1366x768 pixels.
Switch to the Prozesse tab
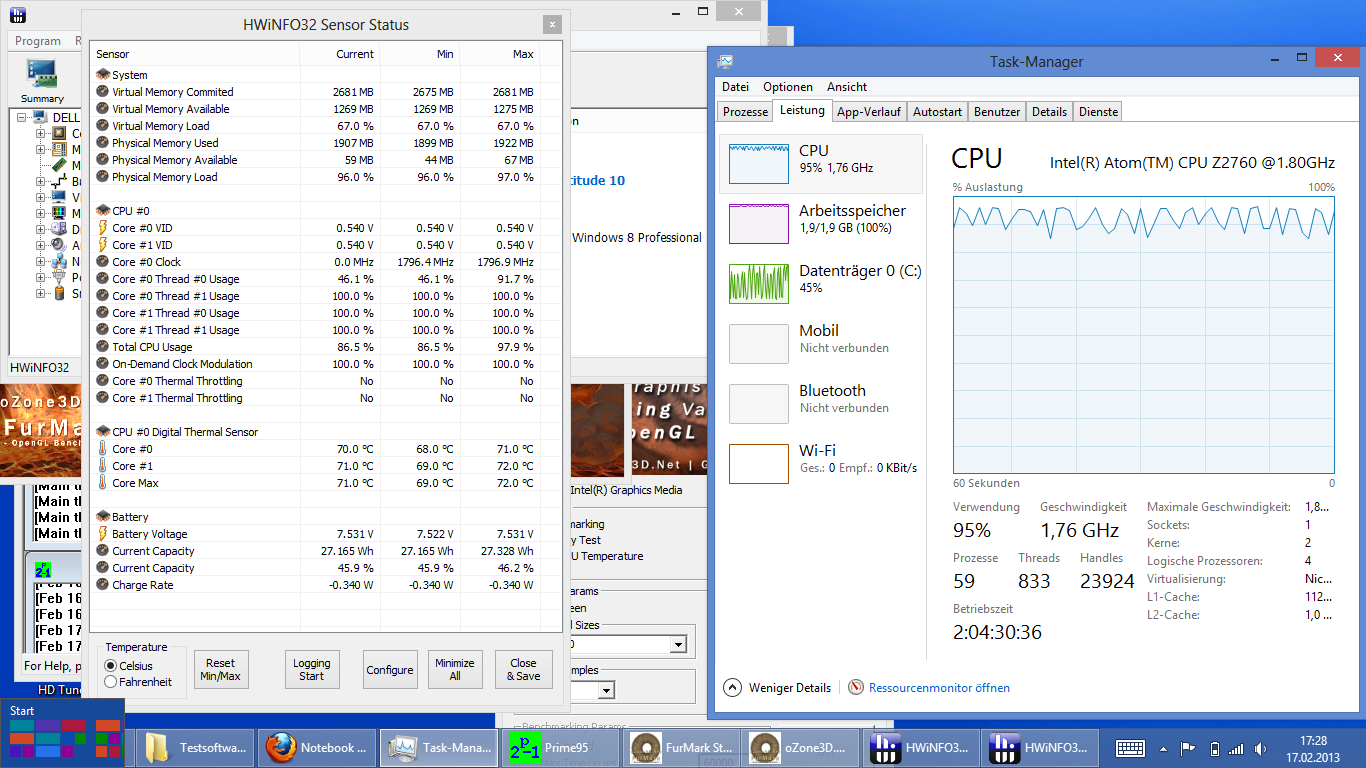[x=746, y=112]
